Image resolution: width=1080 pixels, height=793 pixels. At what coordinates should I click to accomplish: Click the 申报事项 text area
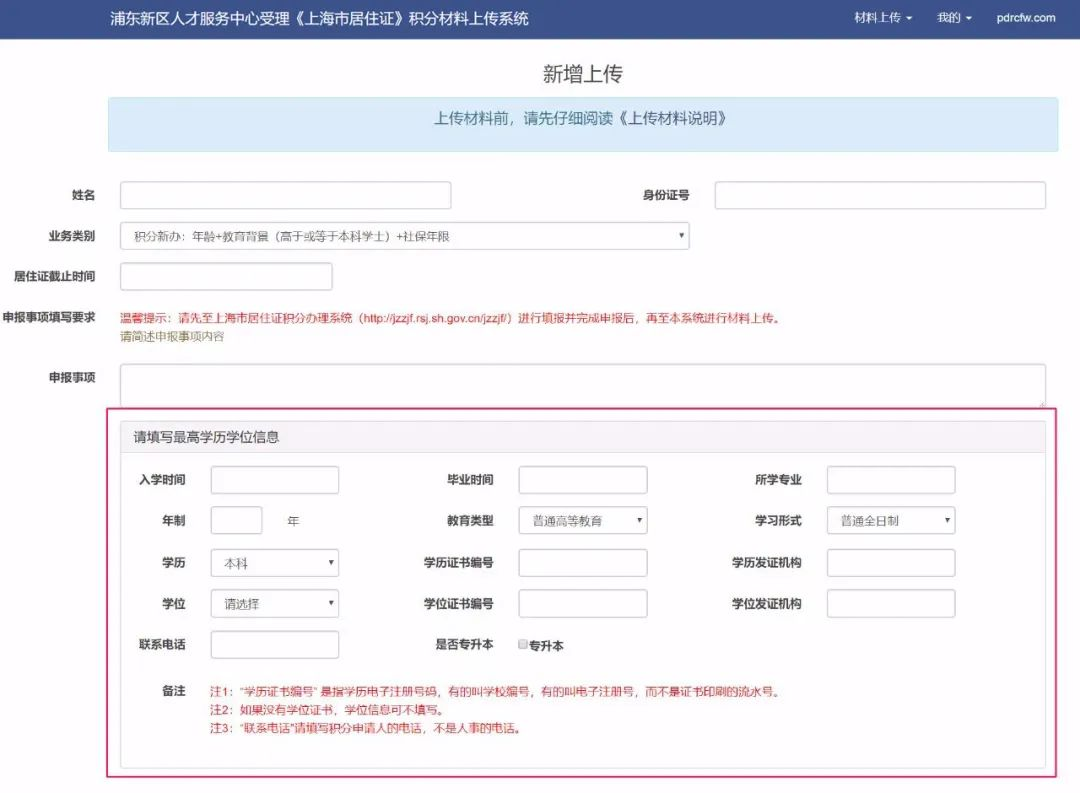pos(582,385)
